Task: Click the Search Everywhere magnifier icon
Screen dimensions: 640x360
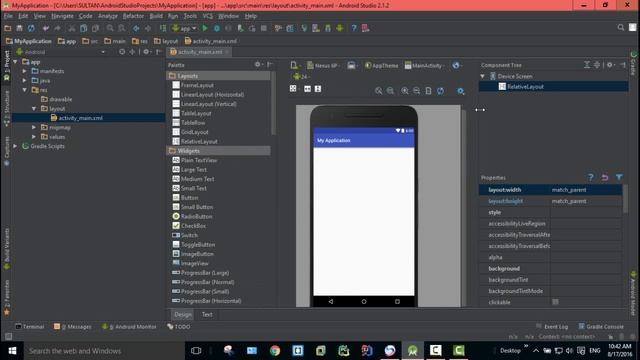Action: [621, 28]
